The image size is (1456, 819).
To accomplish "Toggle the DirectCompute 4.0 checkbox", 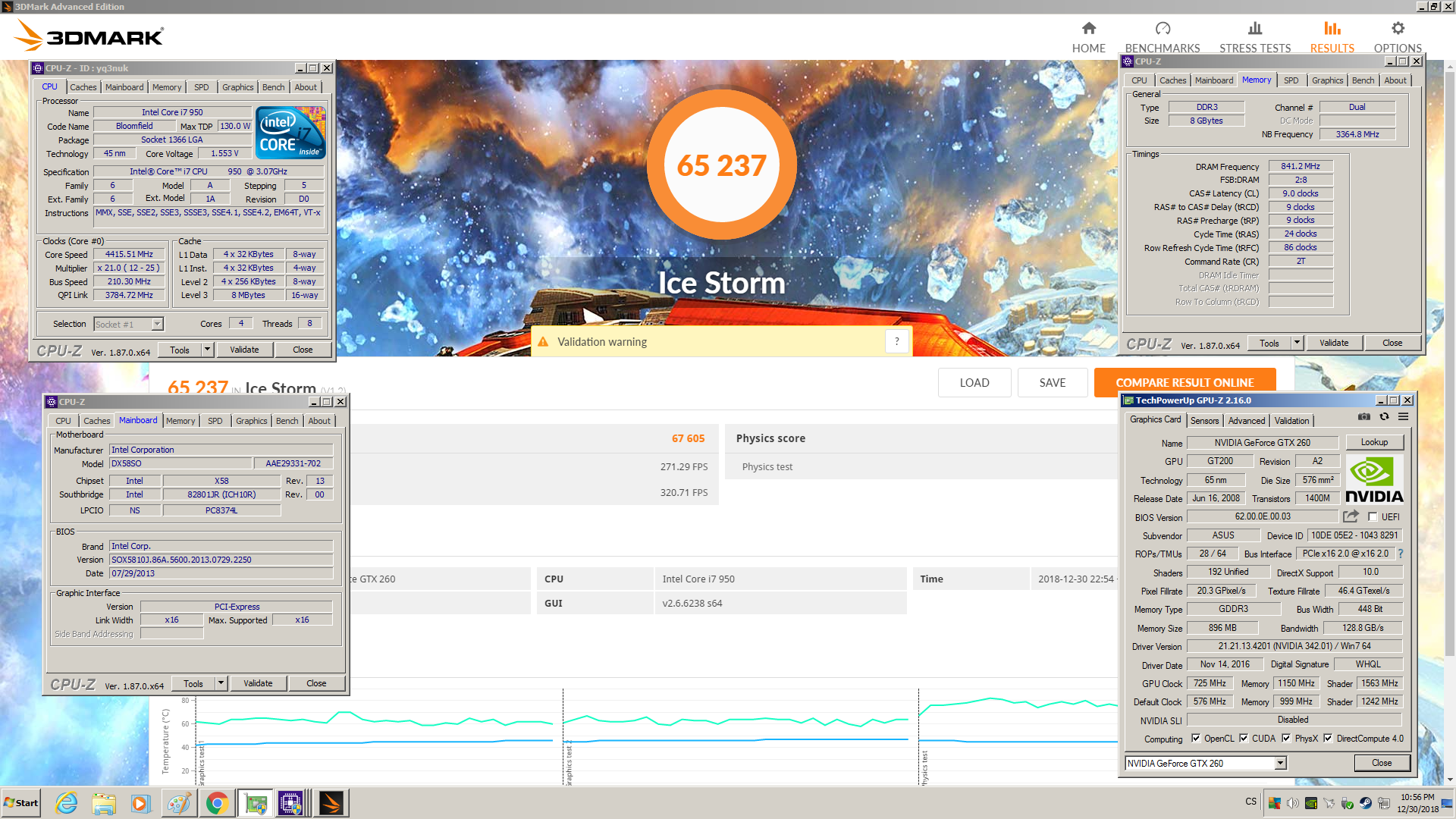I will click(x=1328, y=739).
